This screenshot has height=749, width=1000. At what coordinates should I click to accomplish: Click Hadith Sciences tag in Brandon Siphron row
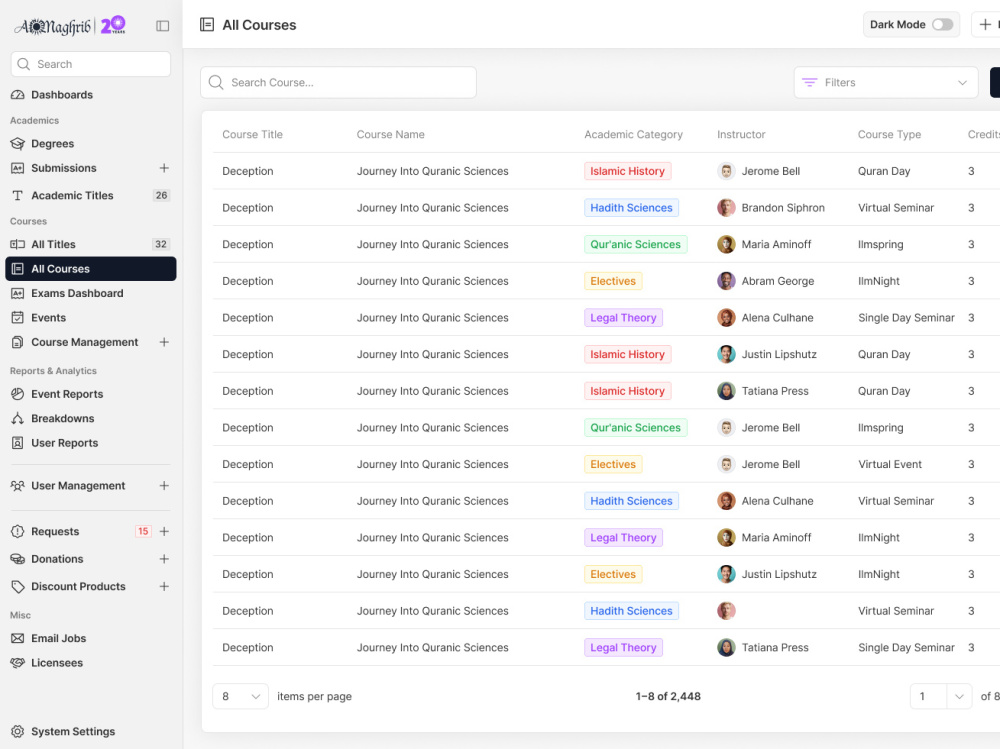click(631, 207)
